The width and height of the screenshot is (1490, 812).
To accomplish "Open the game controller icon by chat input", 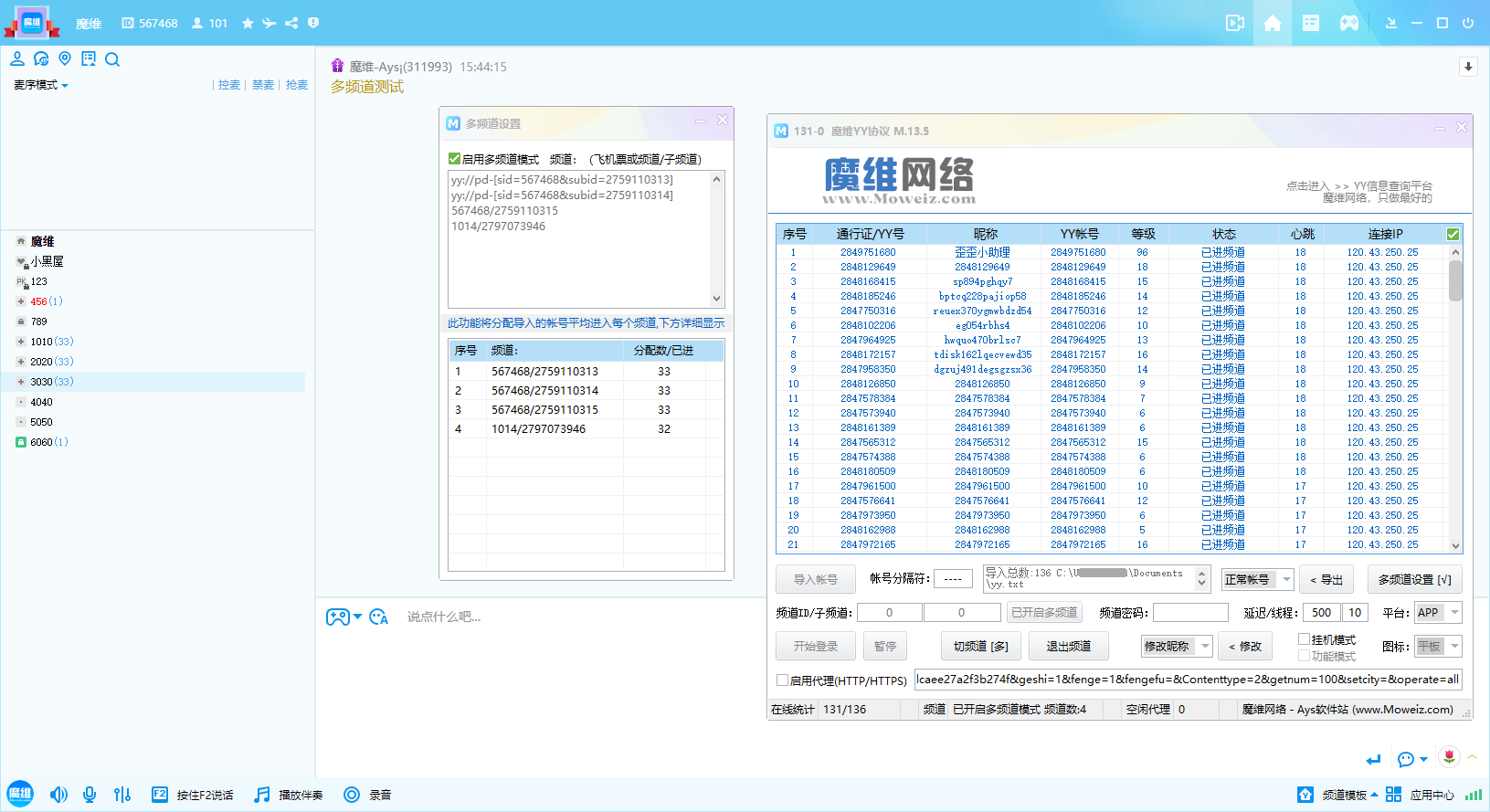I will click(338, 617).
